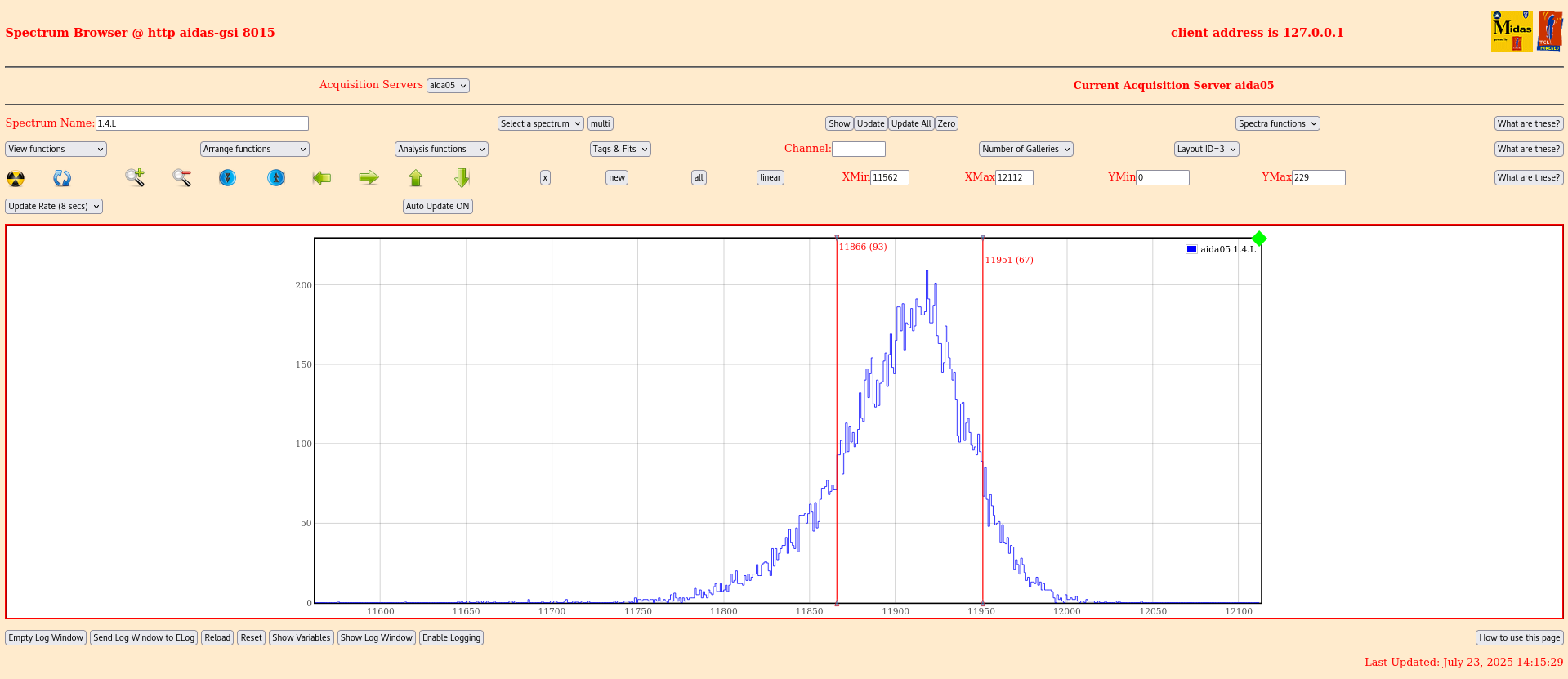Click the green down arrow icon
The image size is (1568, 679).
point(462,177)
